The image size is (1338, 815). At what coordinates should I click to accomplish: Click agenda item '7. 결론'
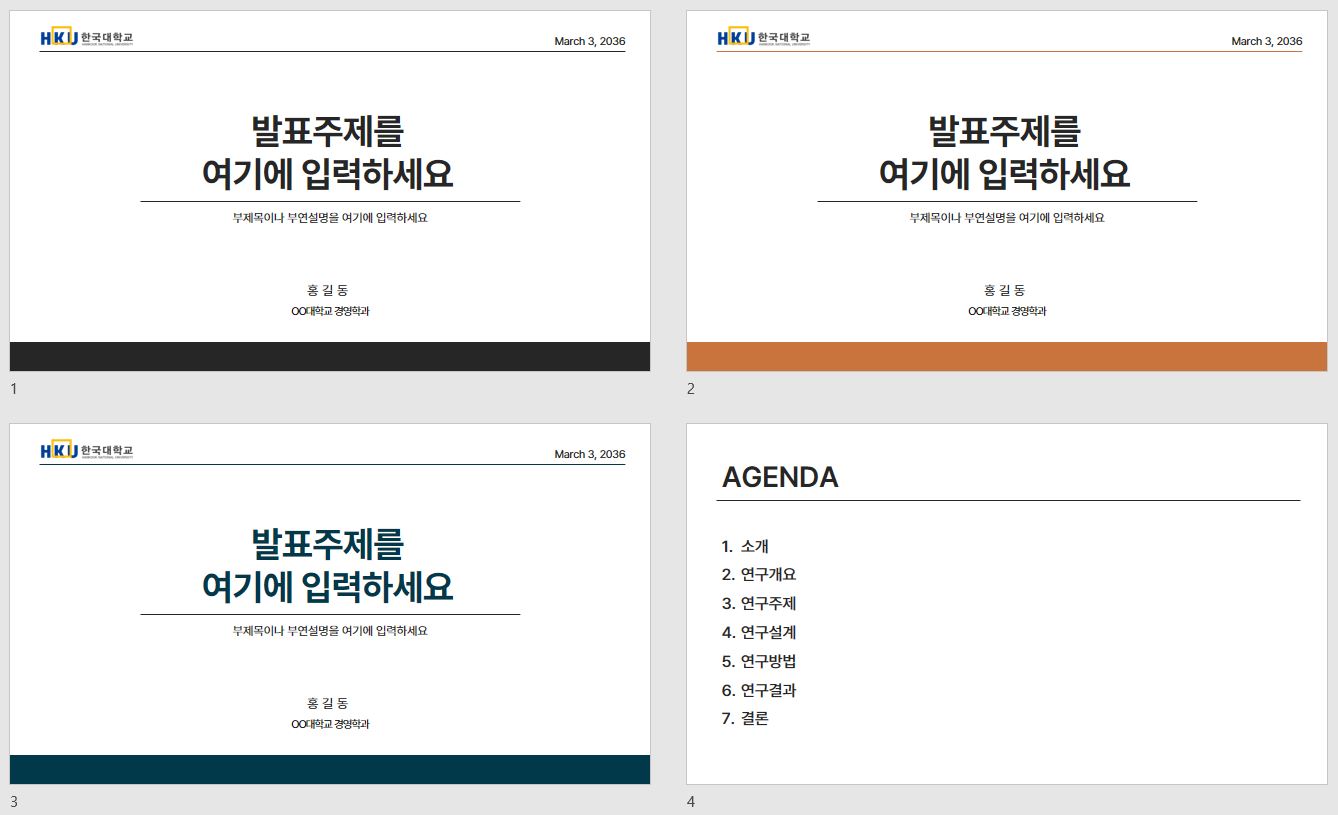(x=745, y=718)
